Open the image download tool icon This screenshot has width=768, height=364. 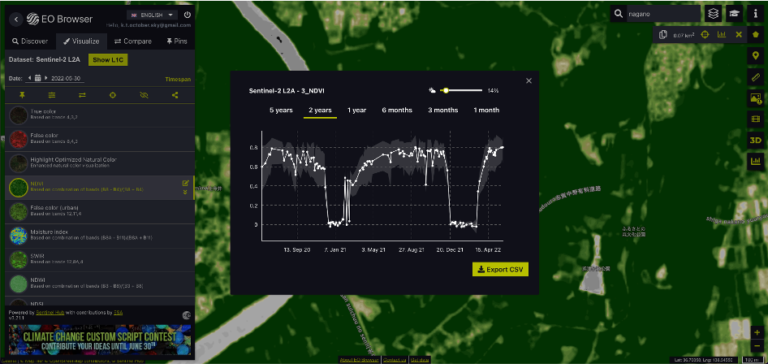tap(755, 98)
